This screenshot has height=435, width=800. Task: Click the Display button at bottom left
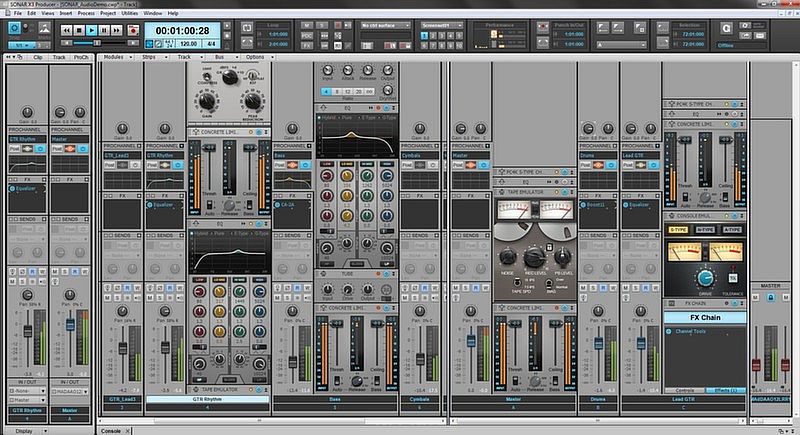click(x=25, y=430)
